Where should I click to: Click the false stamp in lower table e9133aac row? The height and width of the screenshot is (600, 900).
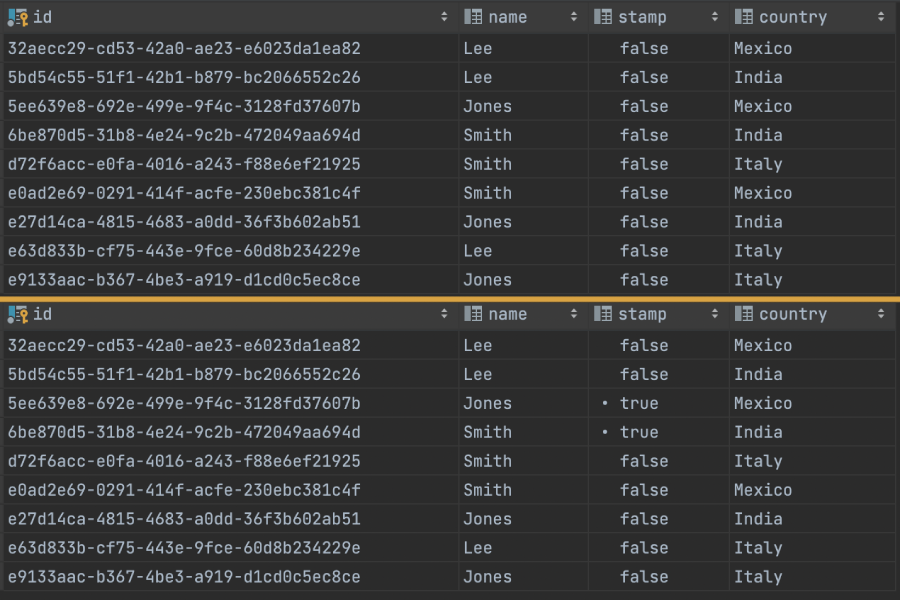tap(644, 577)
